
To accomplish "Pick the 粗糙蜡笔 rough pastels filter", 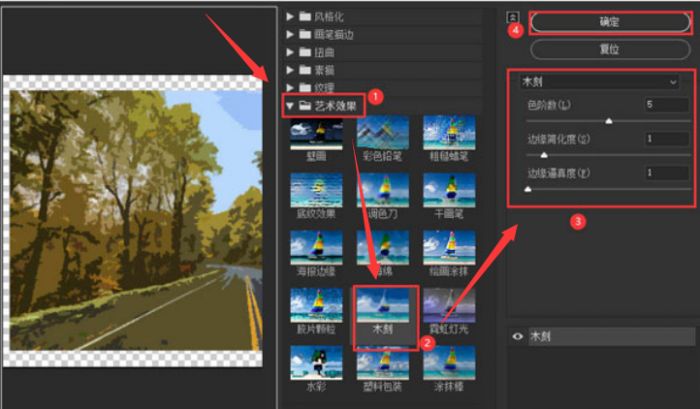I will point(449,133).
